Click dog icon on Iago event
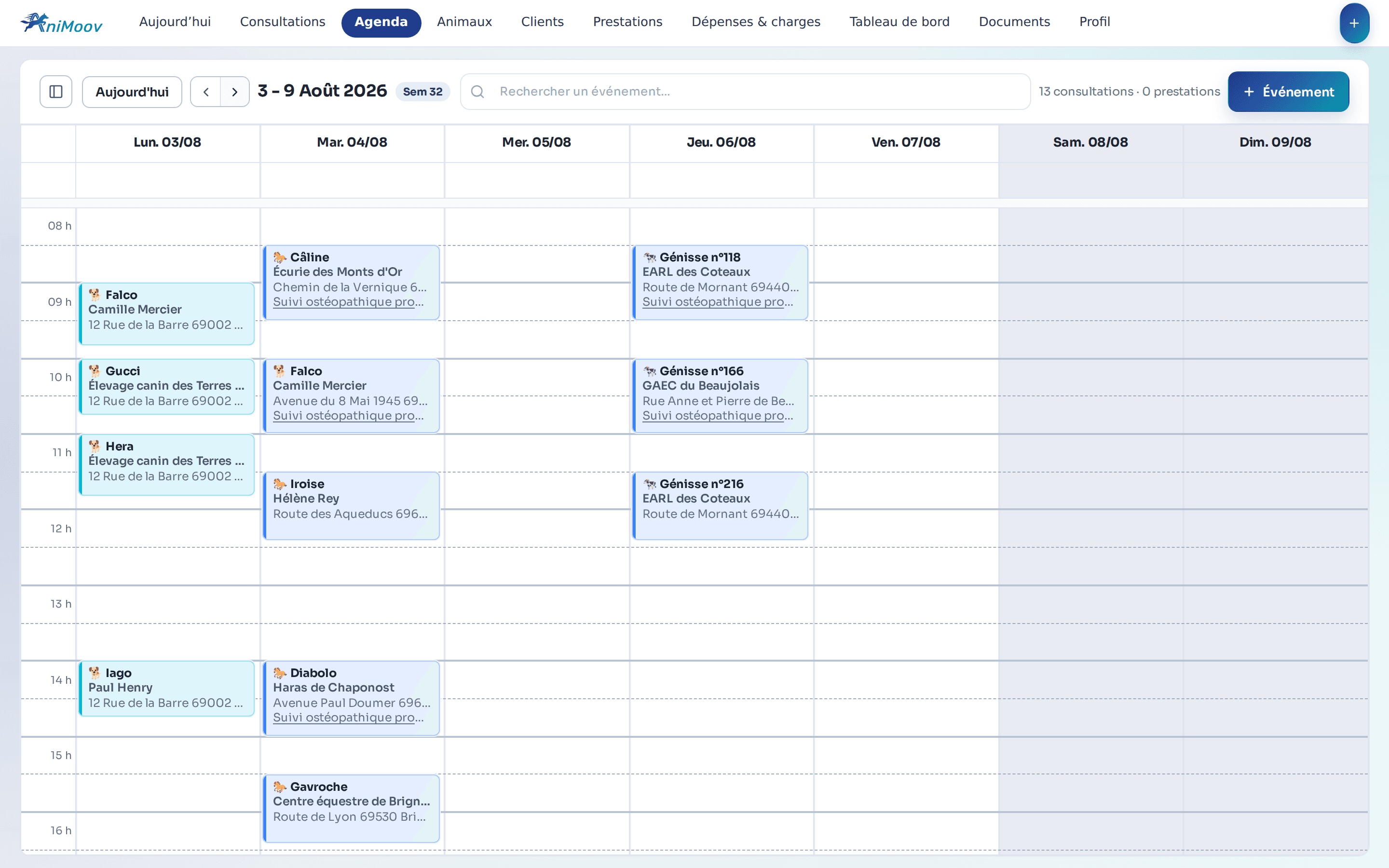Viewport: 1389px width, 868px height. (x=95, y=673)
